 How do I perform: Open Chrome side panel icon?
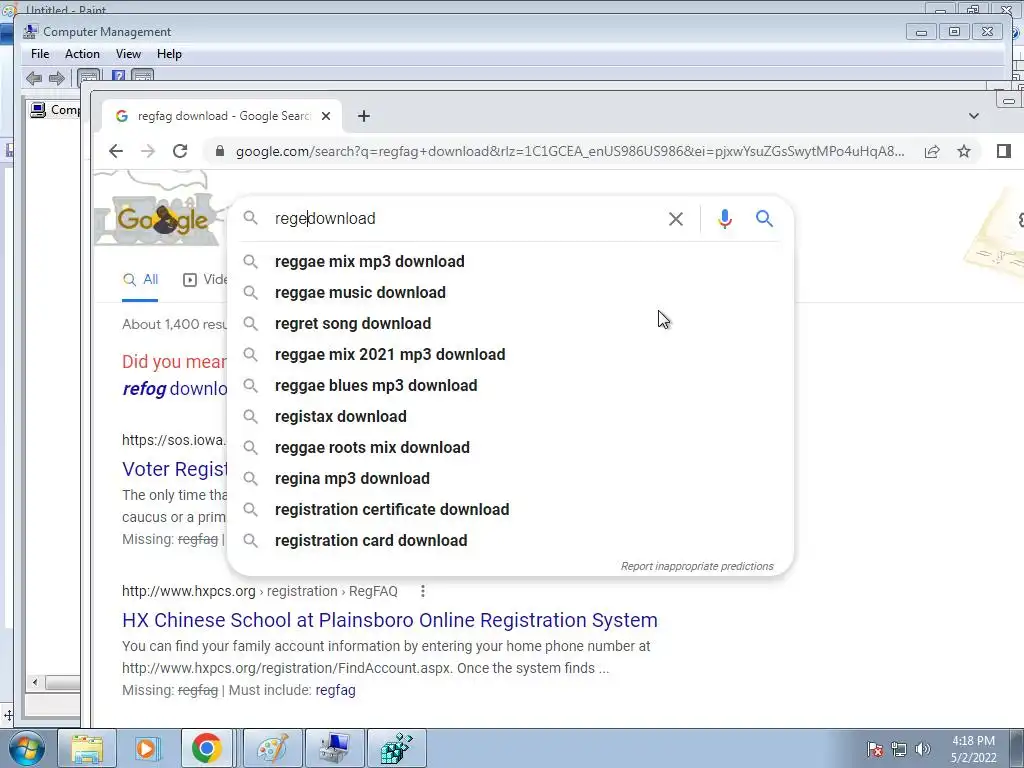(x=1004, y=152)
